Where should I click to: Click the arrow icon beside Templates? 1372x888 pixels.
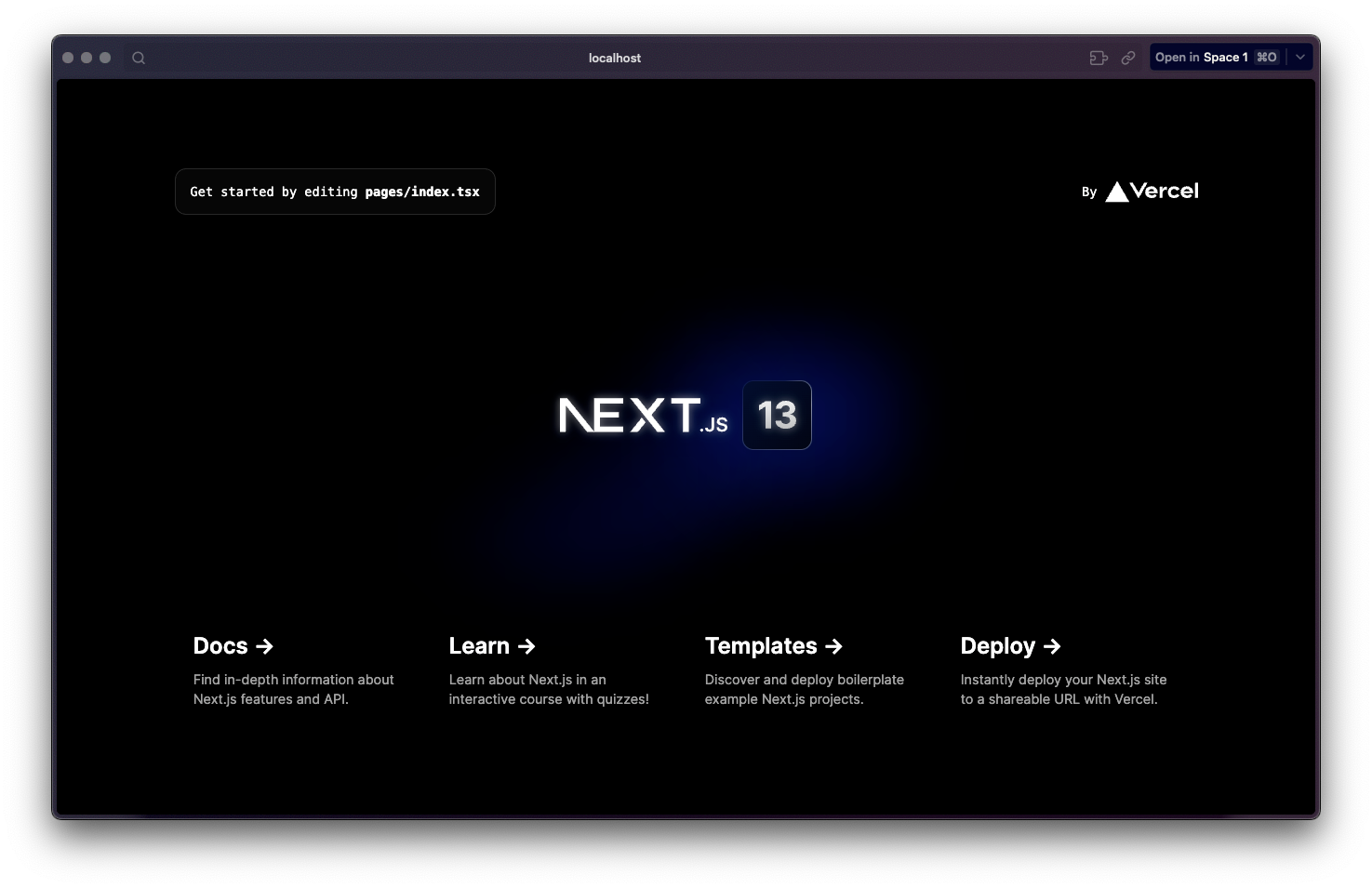click(x=833, y=645)
